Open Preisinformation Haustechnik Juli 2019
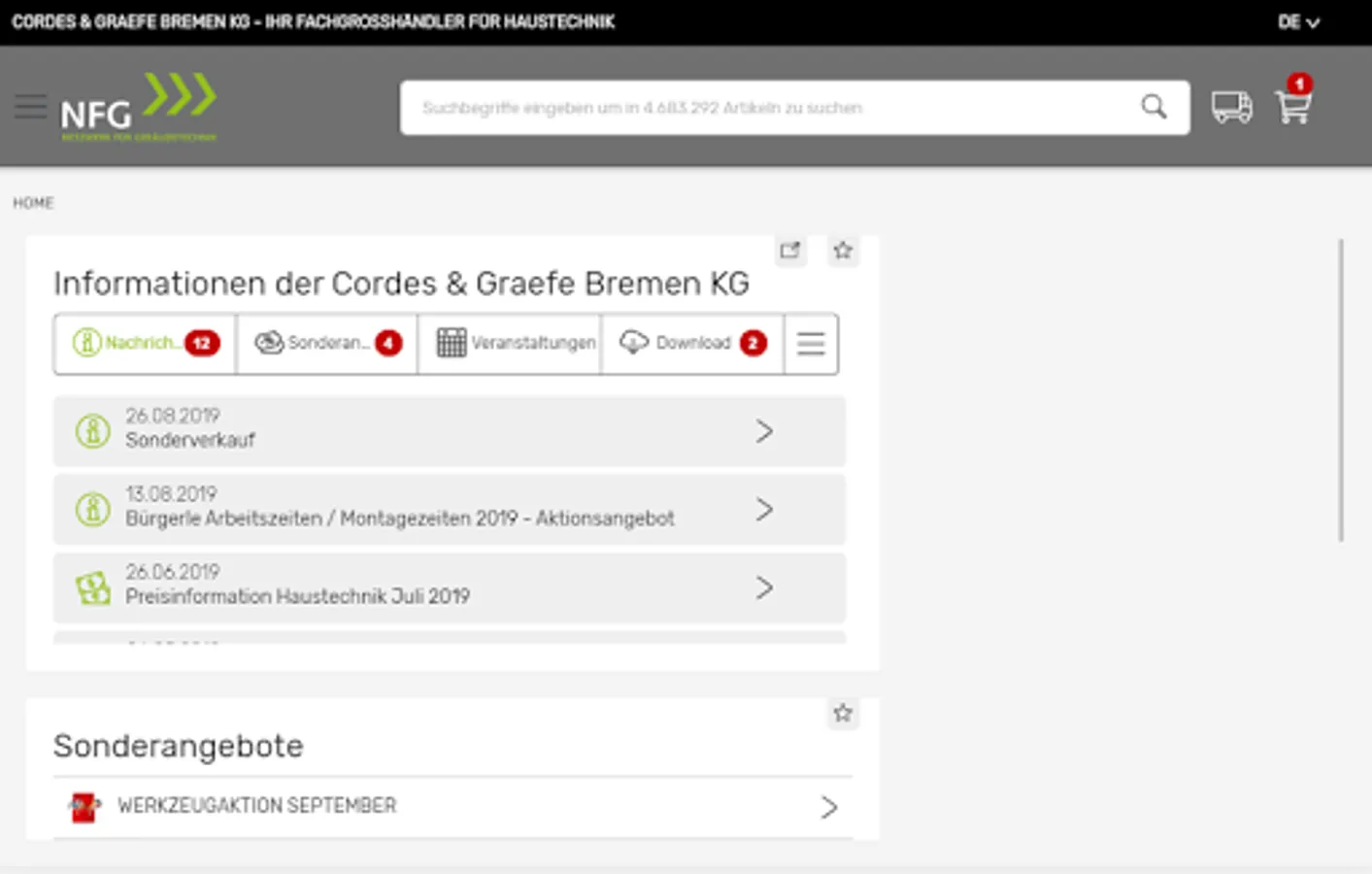 coord(450,588)
